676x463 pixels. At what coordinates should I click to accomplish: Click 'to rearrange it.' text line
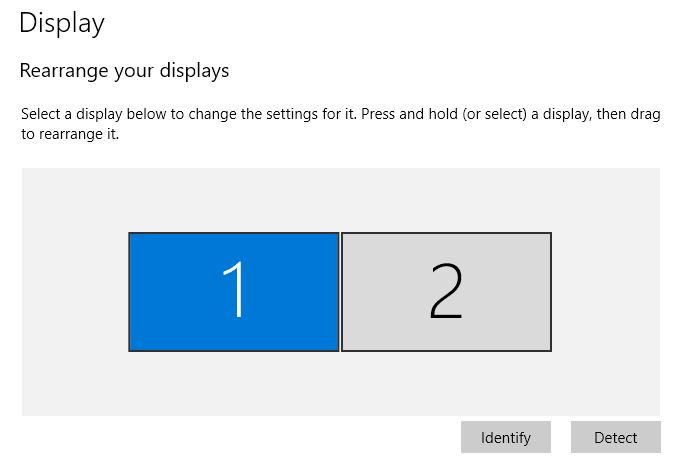pos(70,134)
